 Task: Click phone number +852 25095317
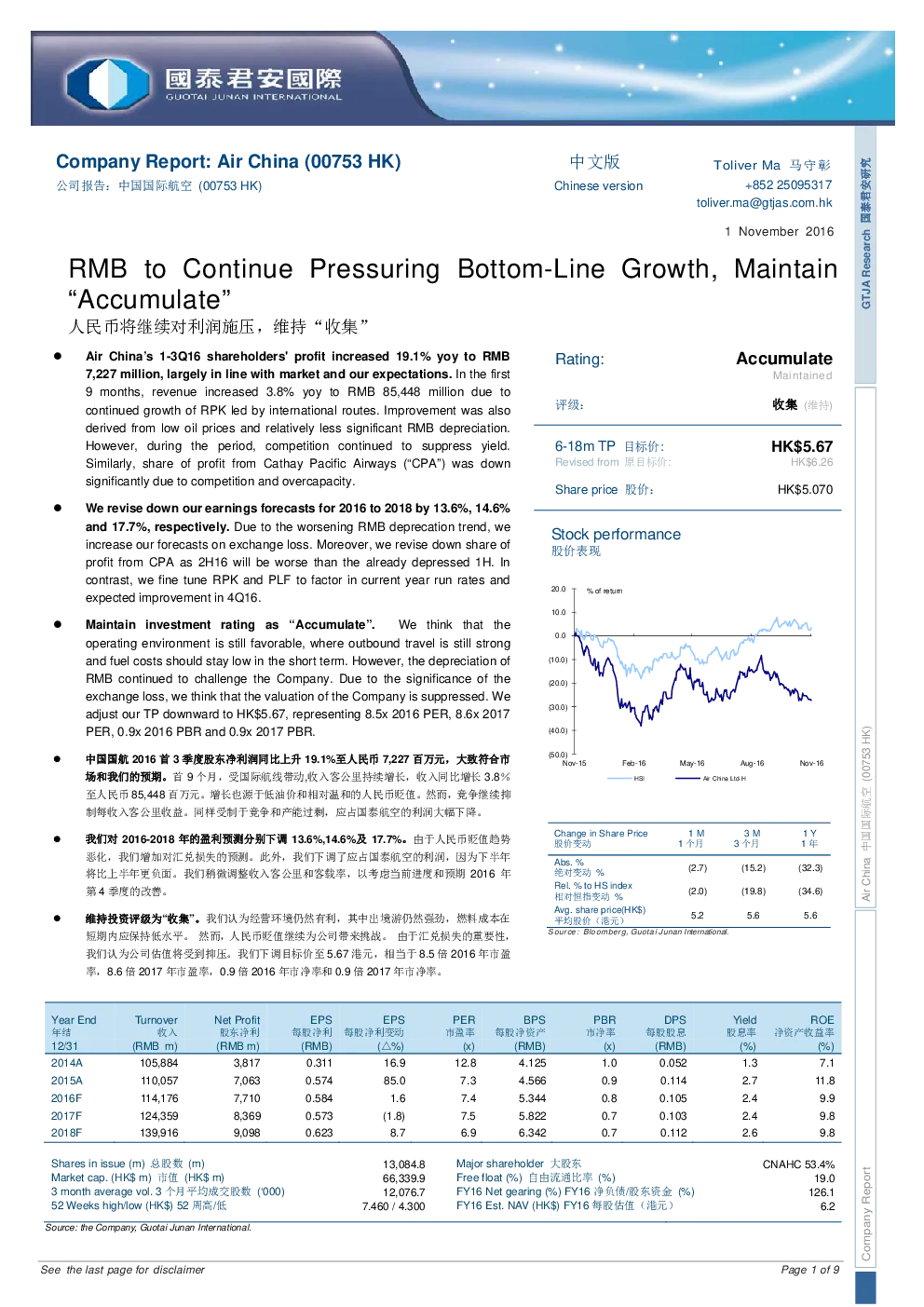pyautogui.click(x=788, y=185)
